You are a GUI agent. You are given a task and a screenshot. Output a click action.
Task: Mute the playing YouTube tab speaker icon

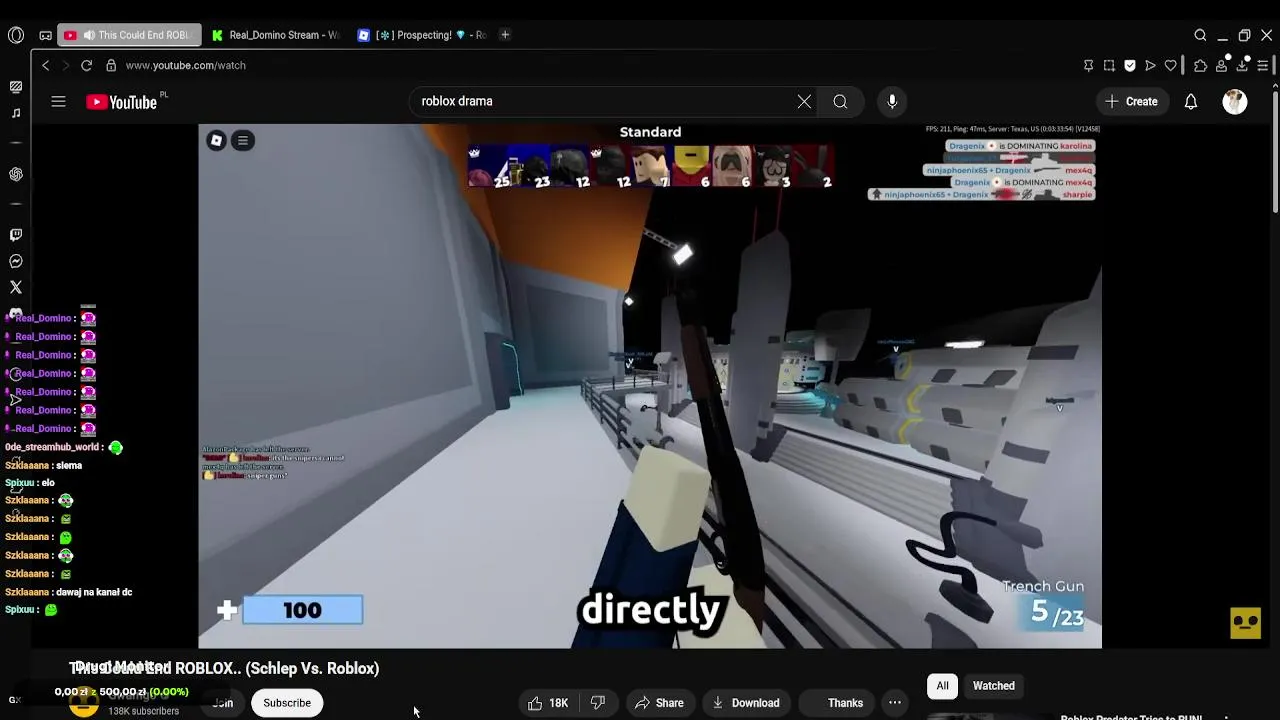point(89,35)
